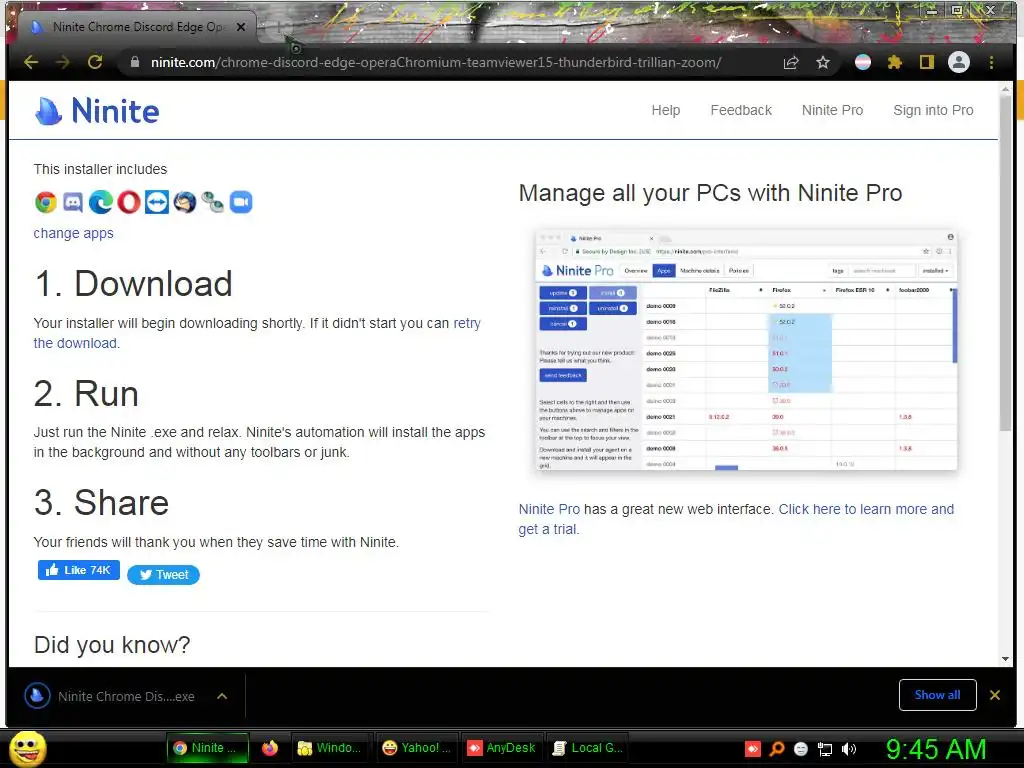
Task: Open Firefox from the taskbar
Action: click(x=270, y=748)
